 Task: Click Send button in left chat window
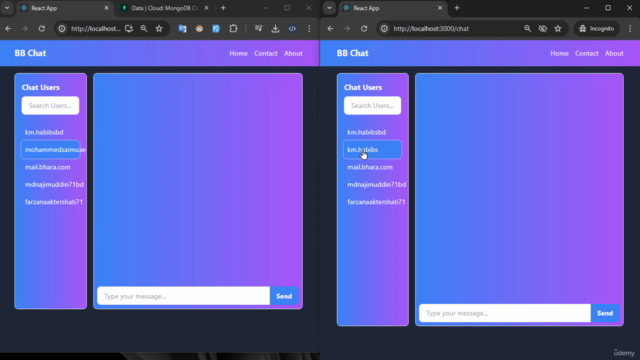(284, 296)
